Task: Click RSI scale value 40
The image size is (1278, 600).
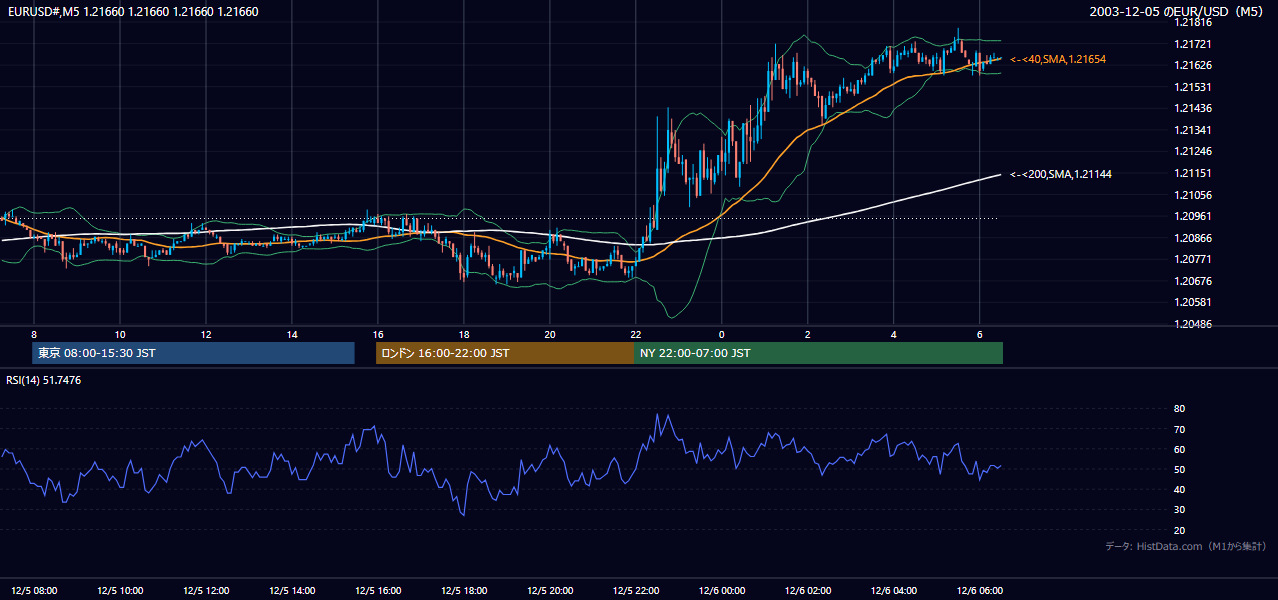Action: tap(1179, 489)
